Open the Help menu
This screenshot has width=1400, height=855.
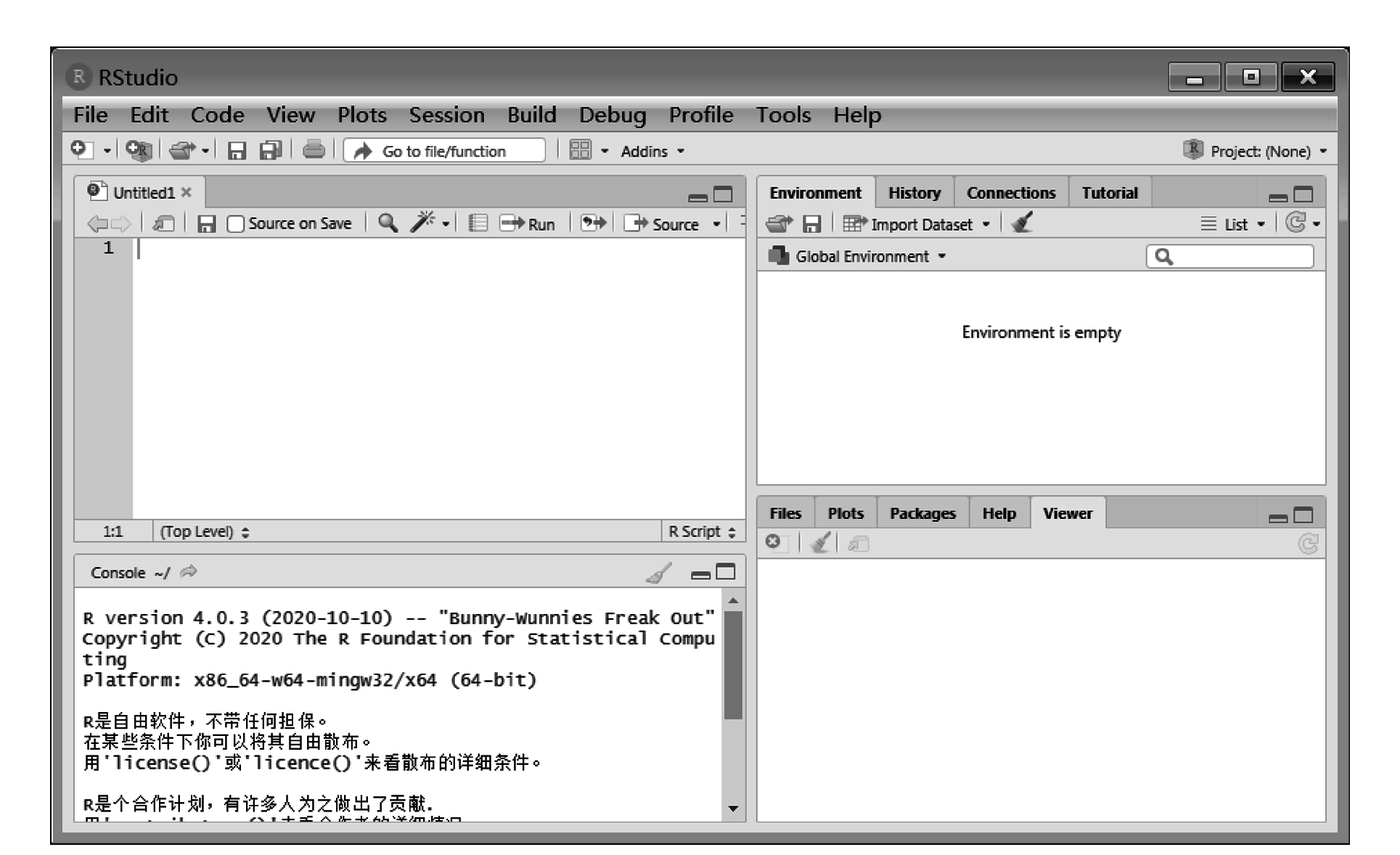pyautogui.click(x=857, y=115)
